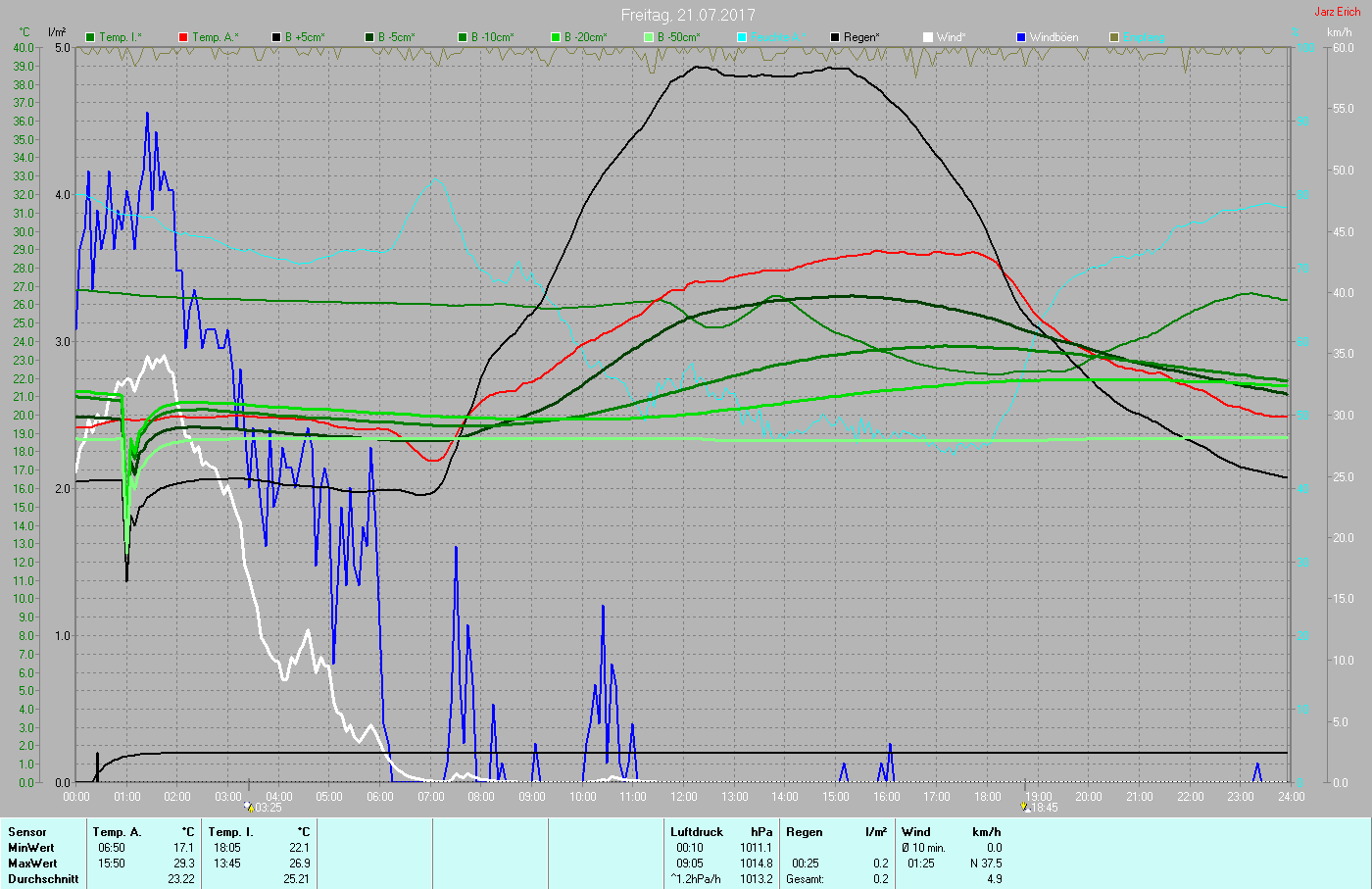
Task: Click the chart title Freitag, 21.07.2017
Action: (x=686, y=15)
